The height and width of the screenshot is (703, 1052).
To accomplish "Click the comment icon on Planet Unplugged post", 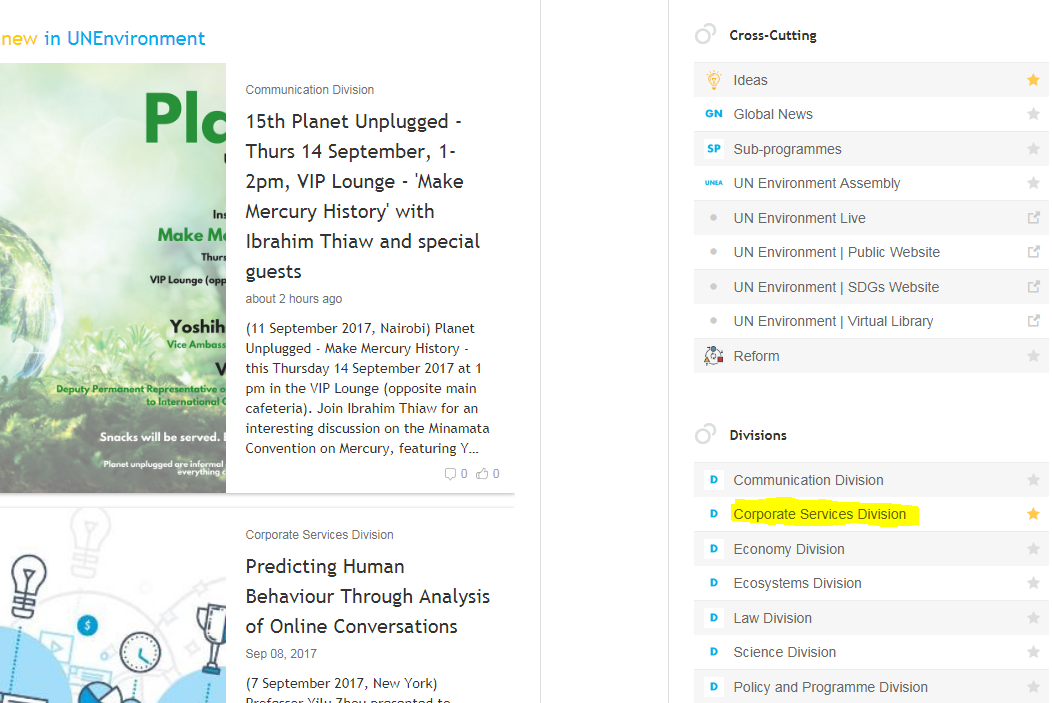I will click(450, 474).
